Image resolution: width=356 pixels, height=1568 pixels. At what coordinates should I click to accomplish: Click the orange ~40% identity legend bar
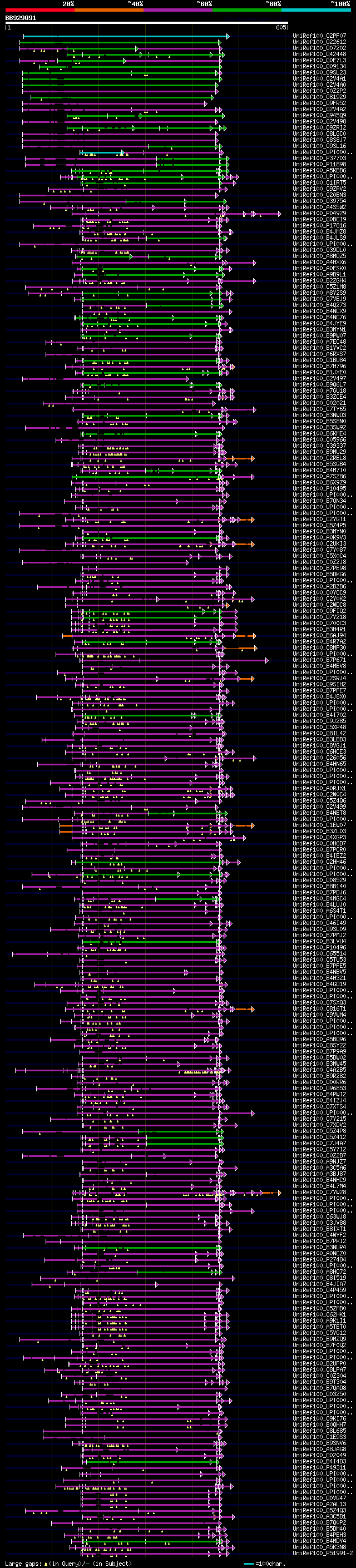(x=108, y=10)
